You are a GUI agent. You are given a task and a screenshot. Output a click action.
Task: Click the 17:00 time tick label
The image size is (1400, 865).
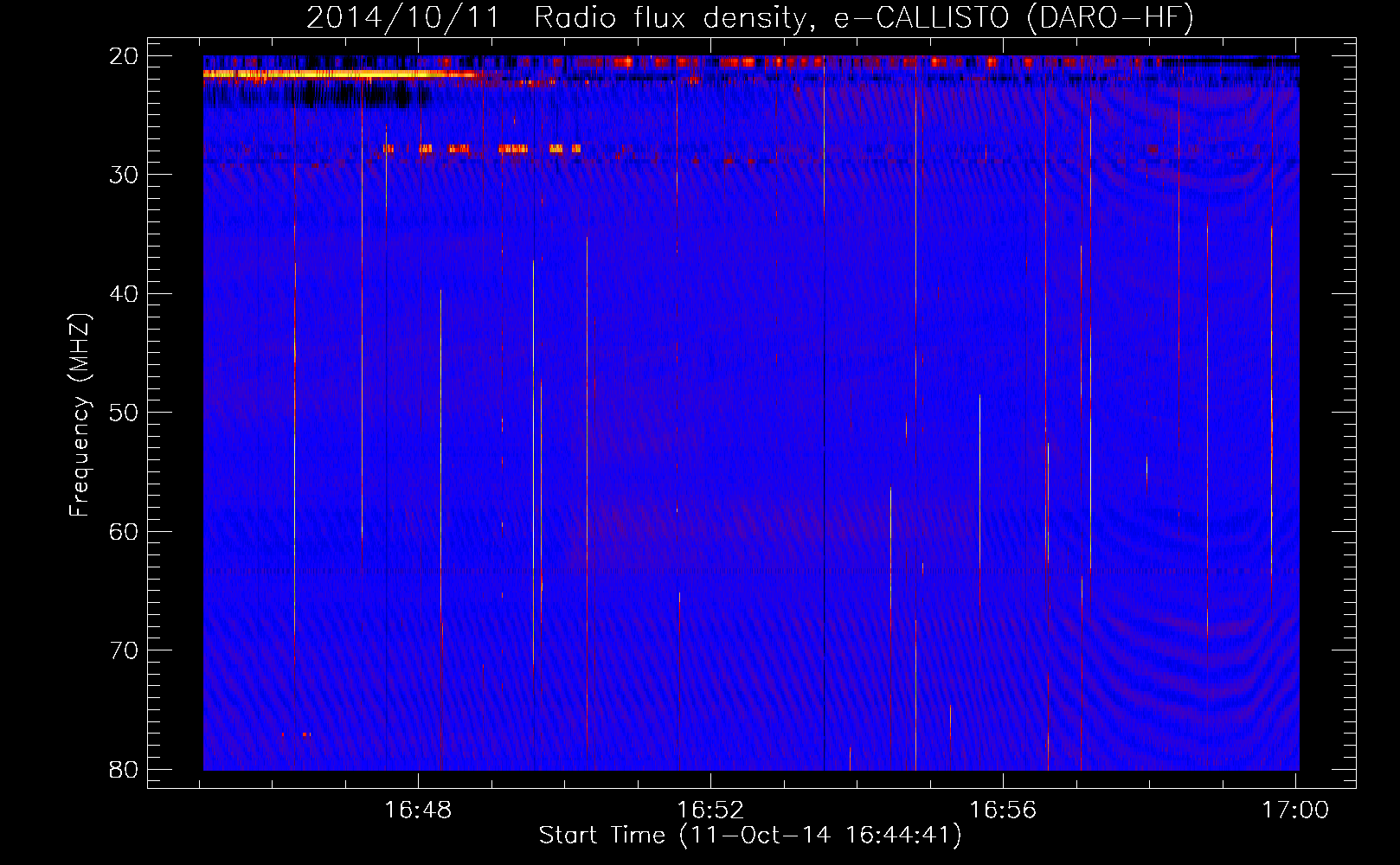pyautogui.click(x=1294, y=811)
